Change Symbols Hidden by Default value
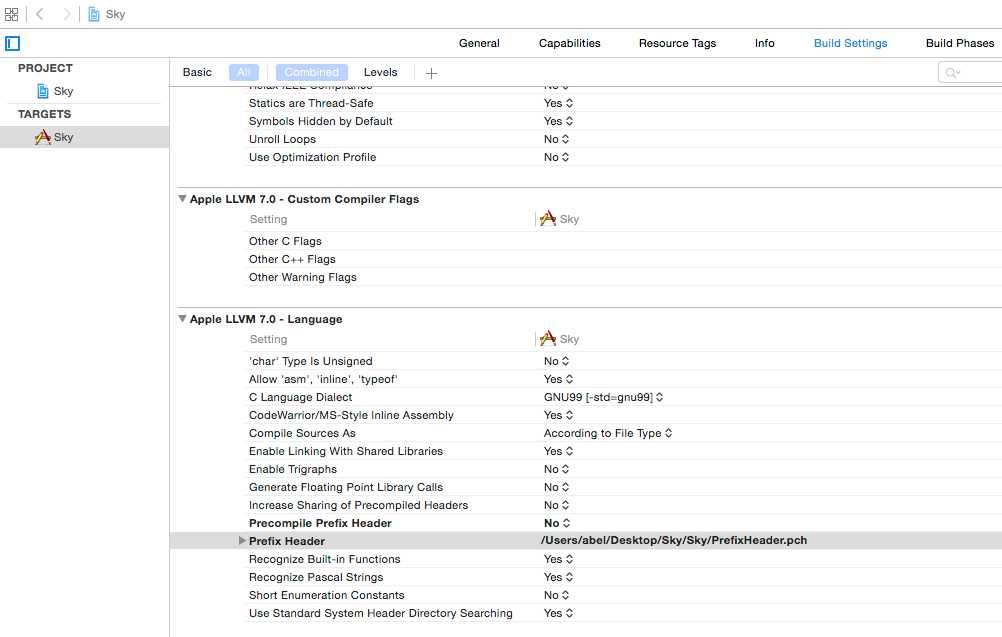The height and width of the screenshot is (637, 1002). (558, 121)
